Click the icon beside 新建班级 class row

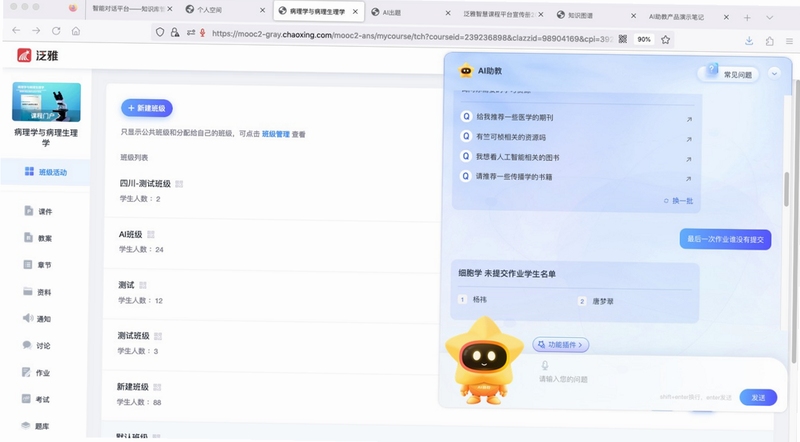point(157,387)
